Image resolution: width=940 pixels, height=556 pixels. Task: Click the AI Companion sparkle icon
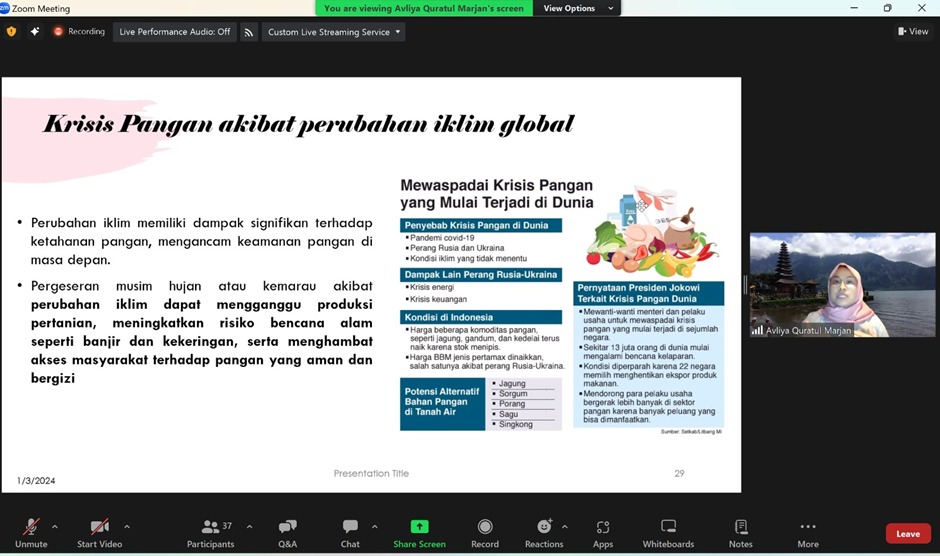tap(35, 32)
